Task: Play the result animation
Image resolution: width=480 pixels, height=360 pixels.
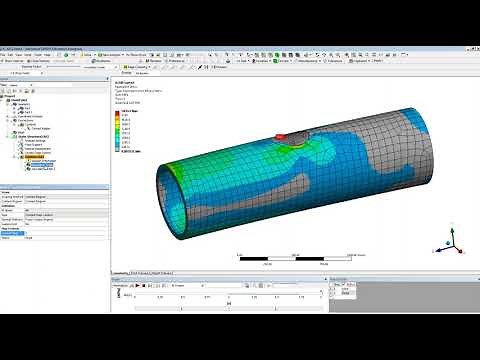Action: tap(138, 286)
